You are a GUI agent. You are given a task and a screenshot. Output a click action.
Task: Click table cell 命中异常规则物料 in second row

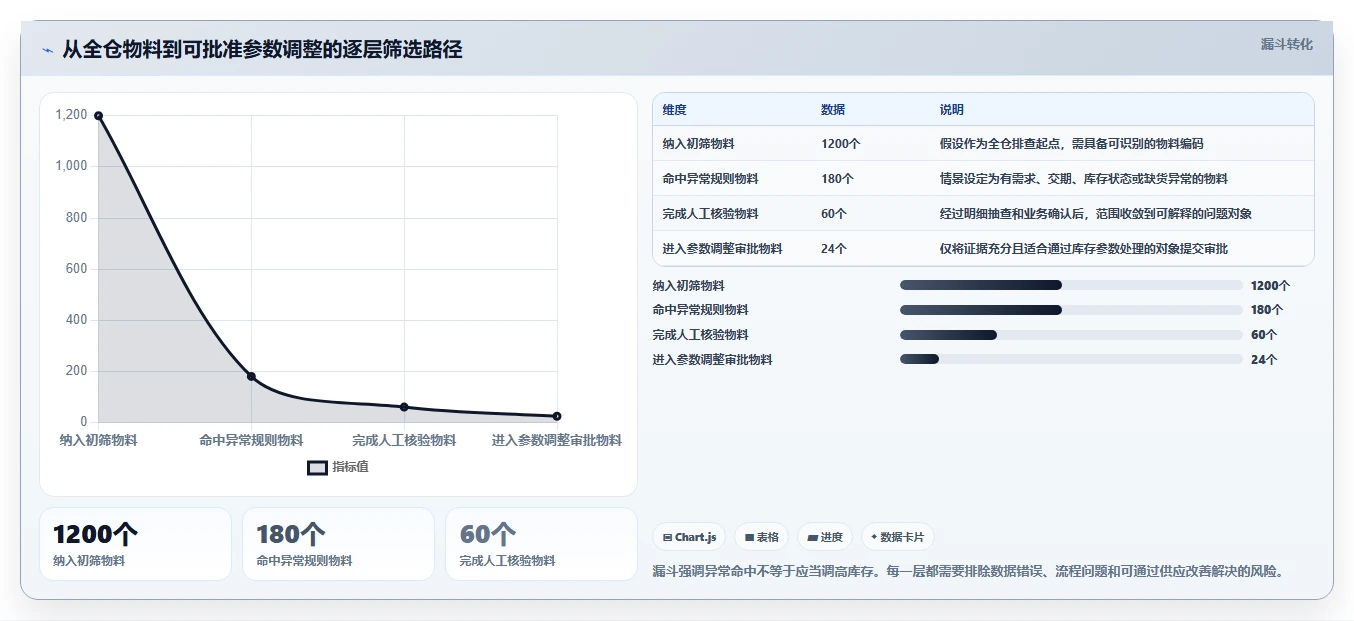click(x=710, y=179)
